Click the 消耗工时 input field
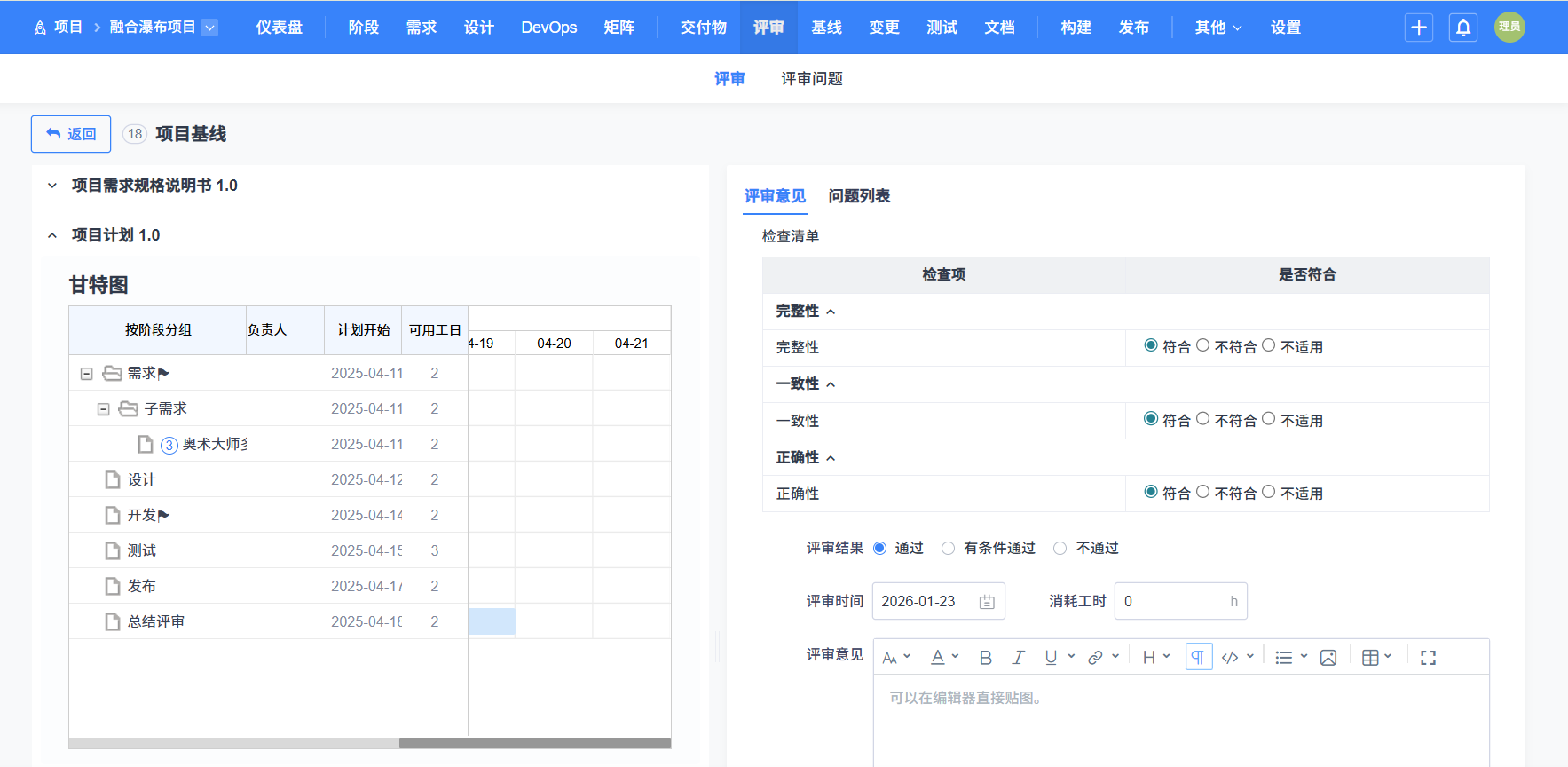This screenshot has height=767, width=1568. [x=1171, y=602]
